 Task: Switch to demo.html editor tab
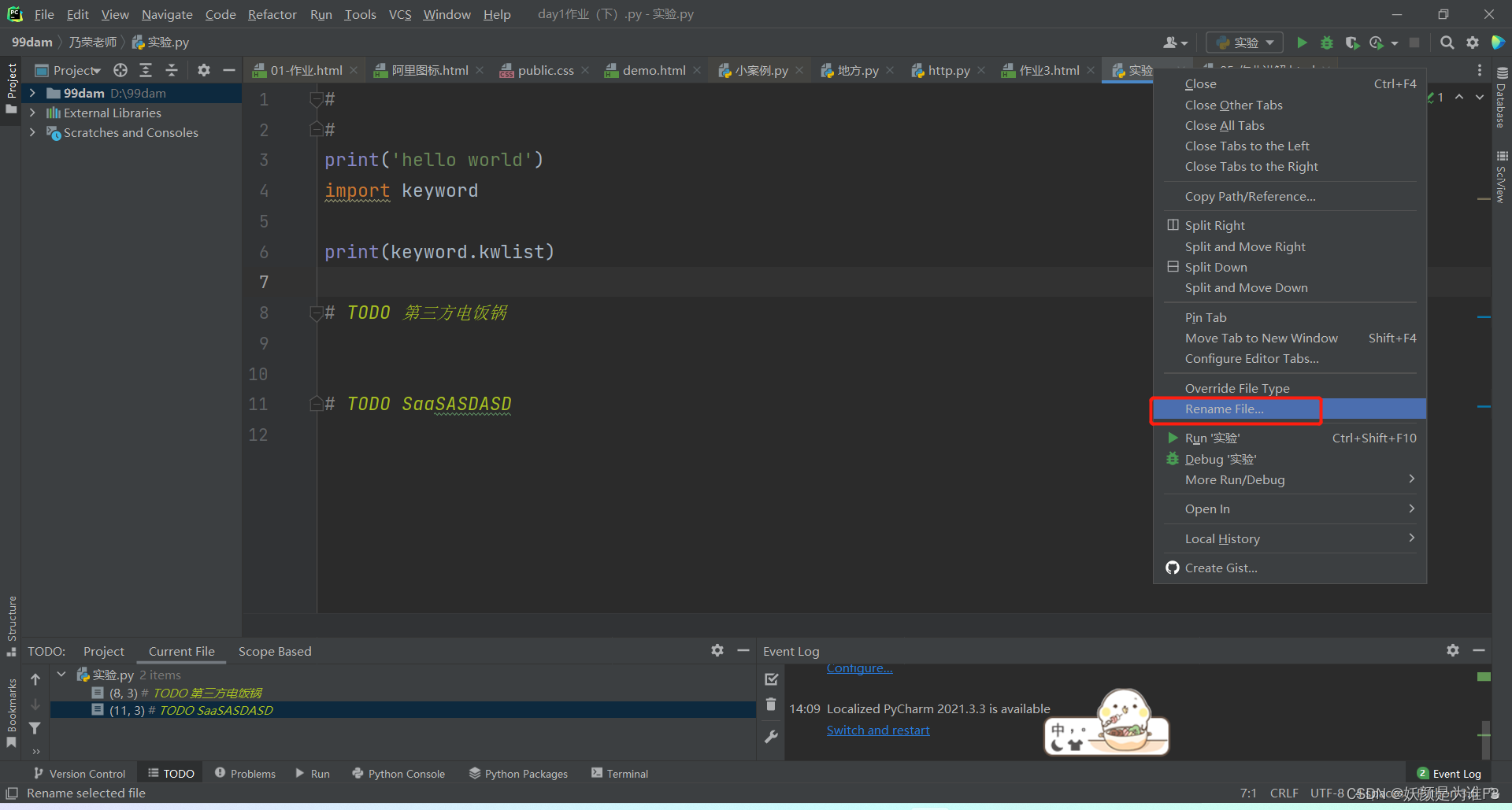click(x=654, y=70)
